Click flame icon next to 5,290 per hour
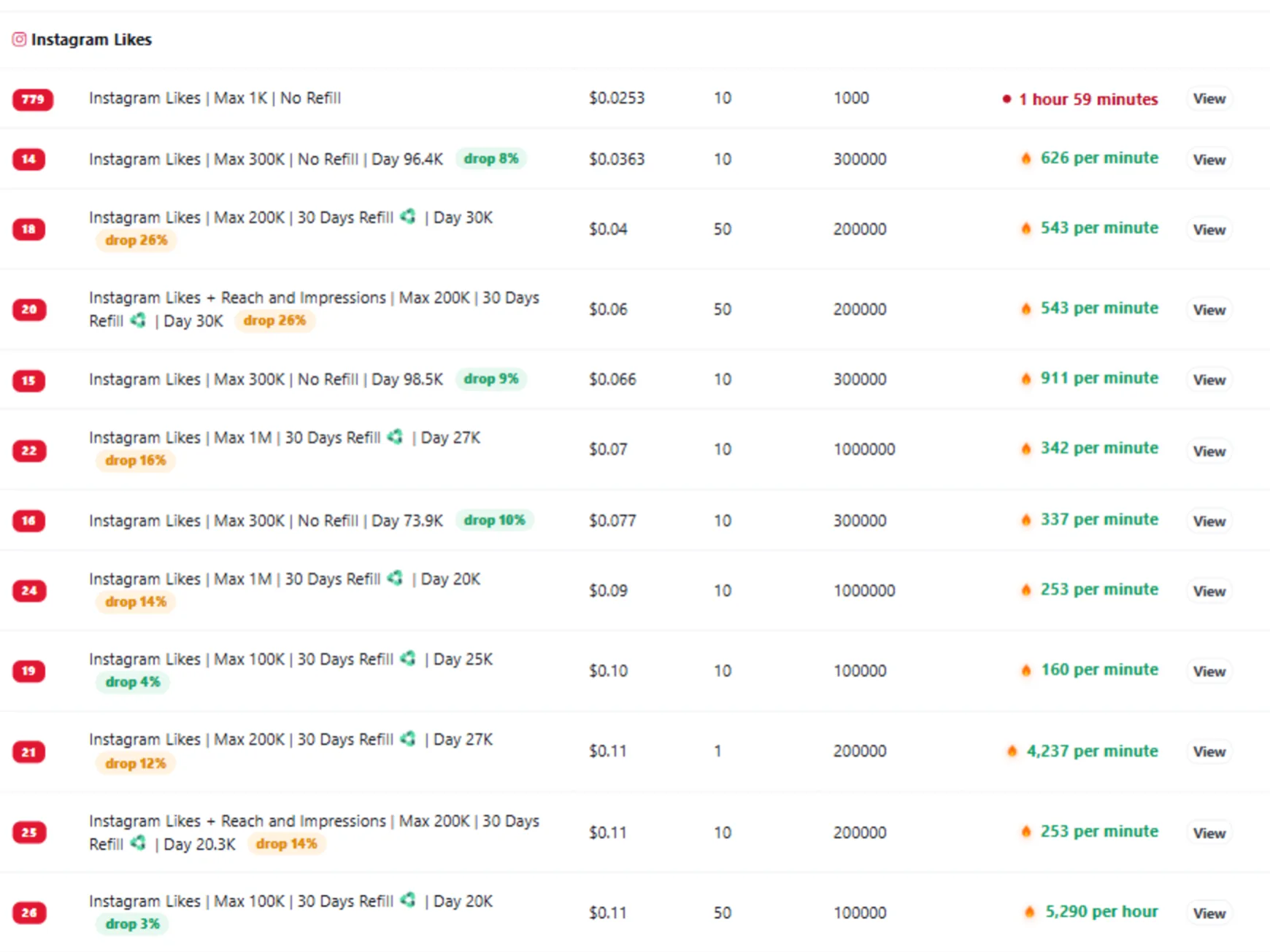Viewport: 1270px width, 952px height. click(1029, 912)
